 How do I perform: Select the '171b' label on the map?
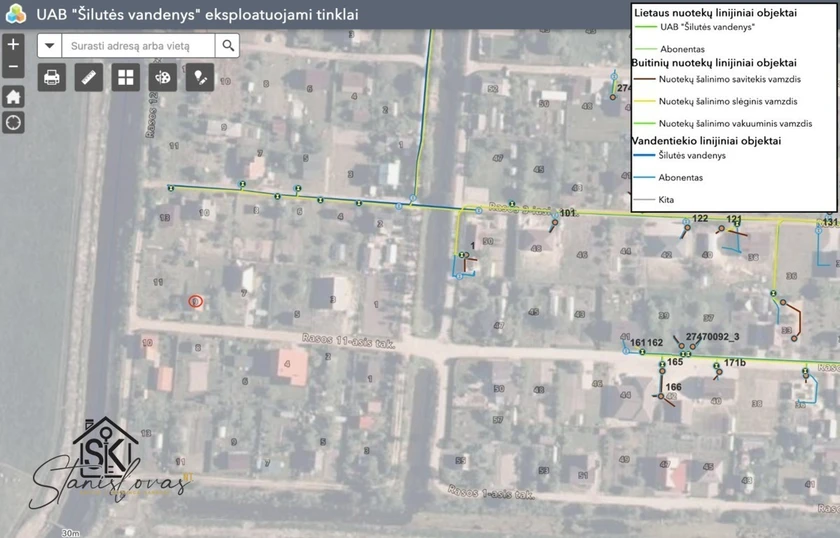click(x=734, y=363)
